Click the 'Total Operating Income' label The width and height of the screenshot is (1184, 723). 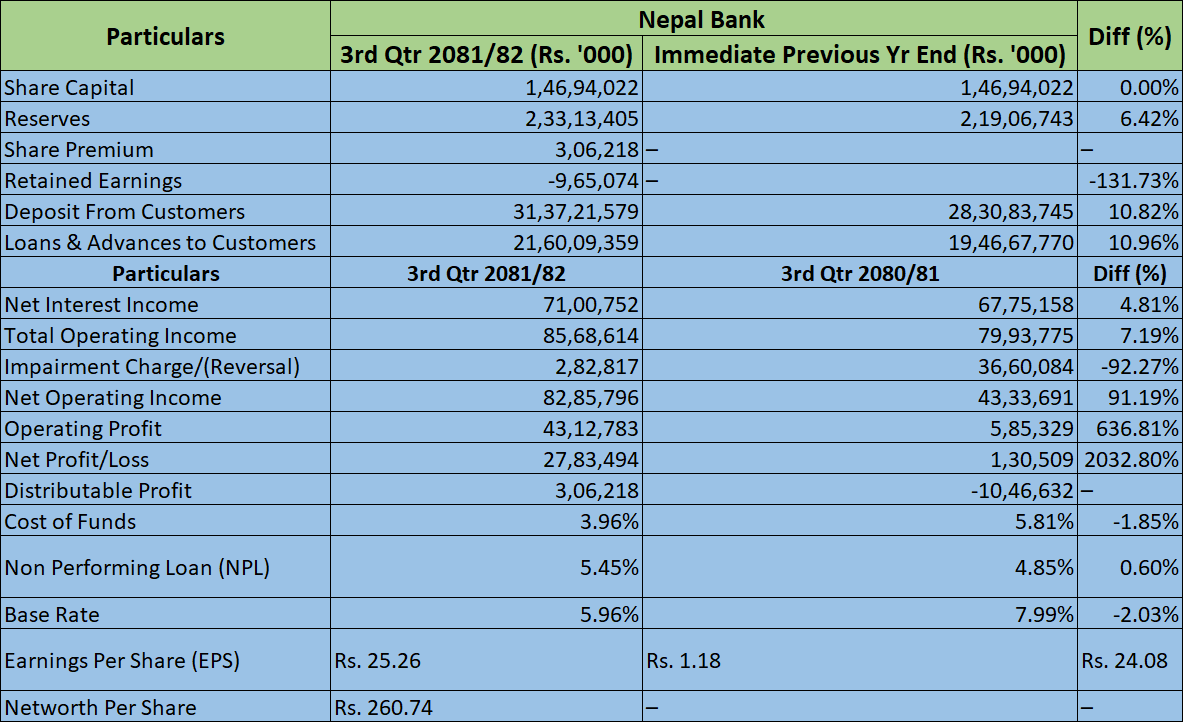[120, 335]
